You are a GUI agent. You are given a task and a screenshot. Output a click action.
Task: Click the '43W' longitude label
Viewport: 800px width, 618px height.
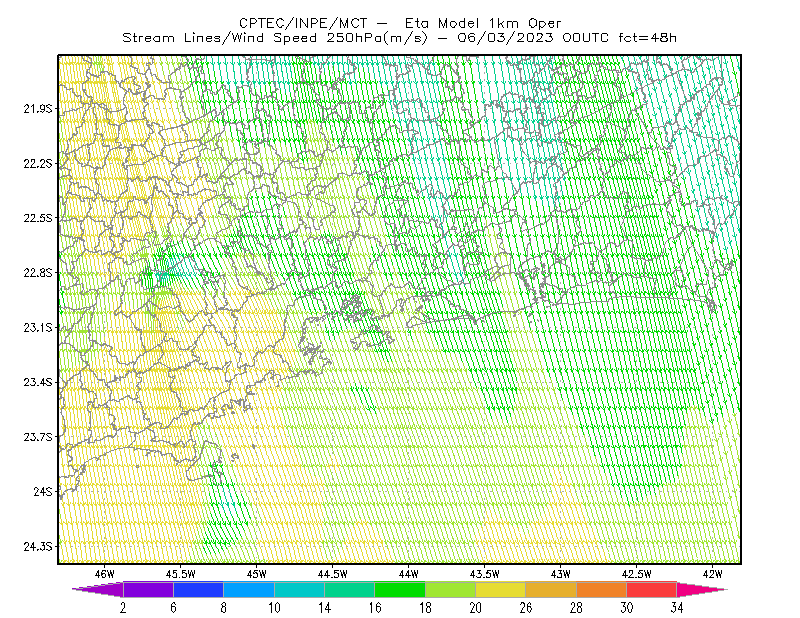[561, 574]
